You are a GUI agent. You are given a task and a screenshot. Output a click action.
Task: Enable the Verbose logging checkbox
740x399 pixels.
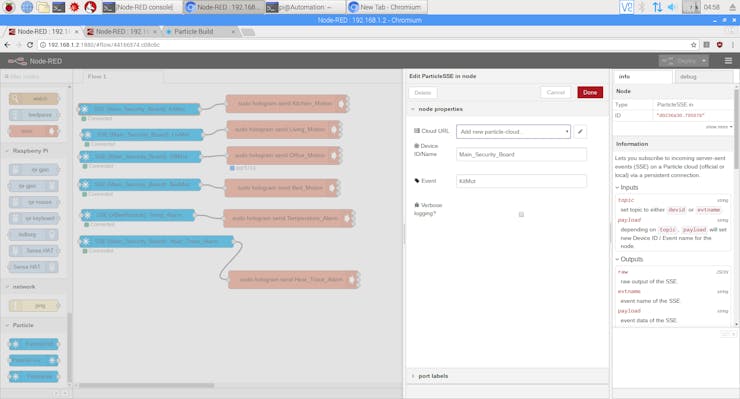pos(521,214)
